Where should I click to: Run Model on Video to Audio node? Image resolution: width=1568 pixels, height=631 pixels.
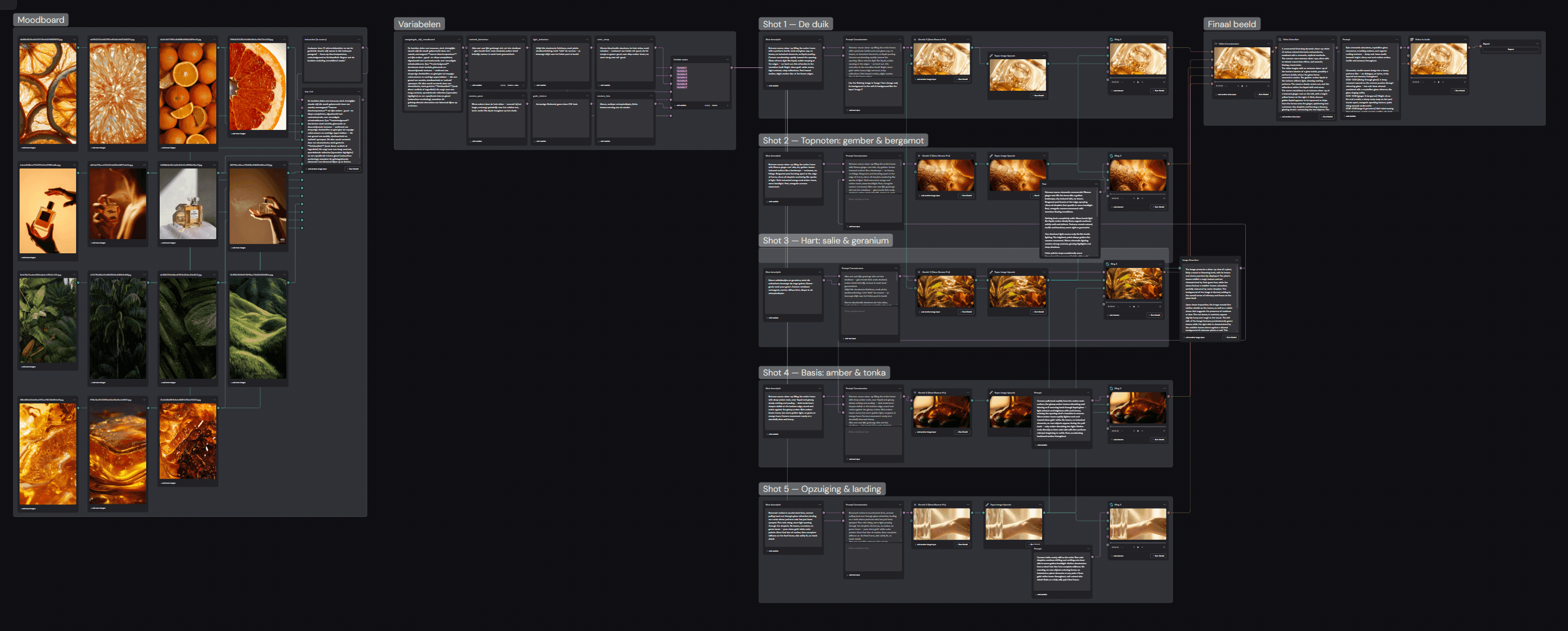click(x=1459, y=91)
